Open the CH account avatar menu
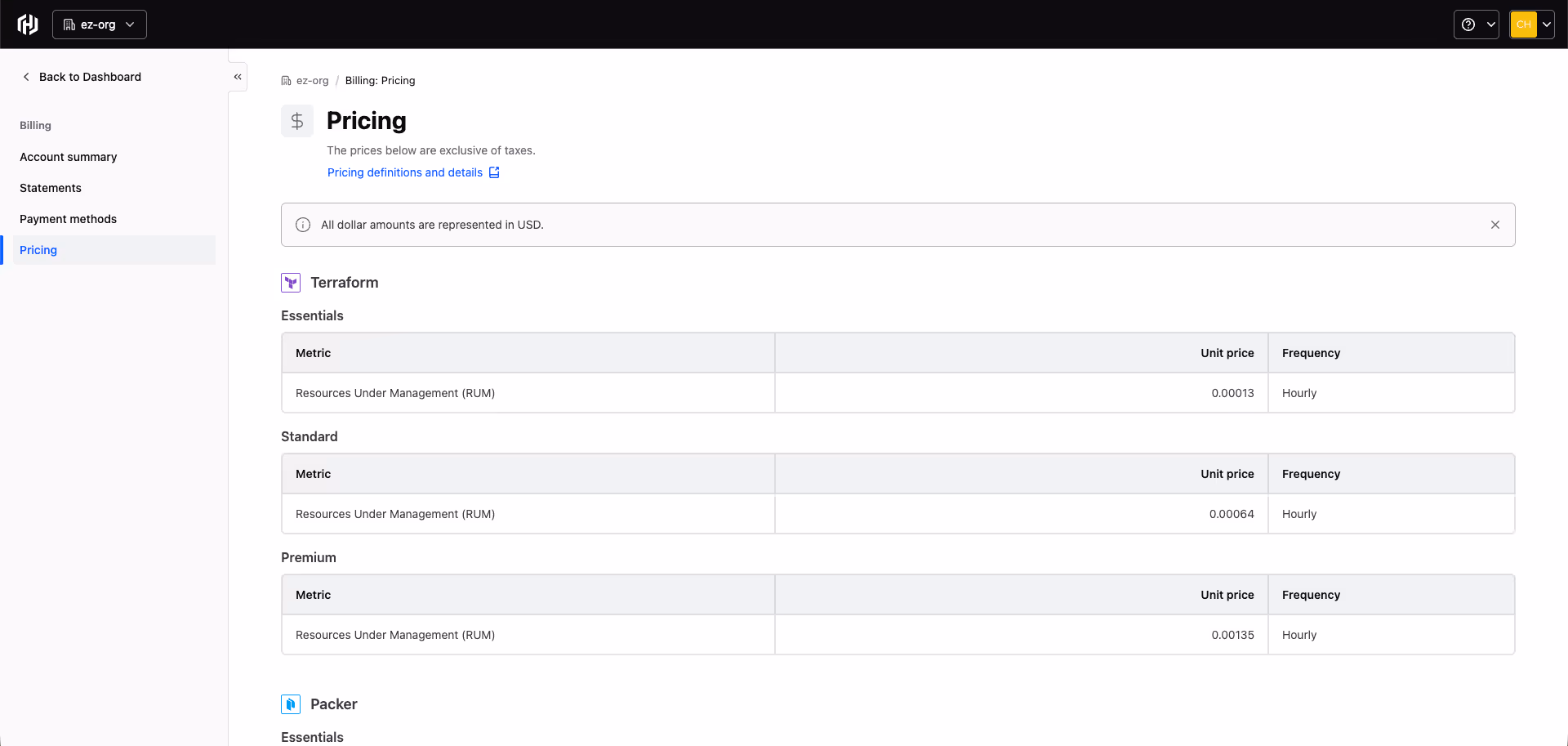 (x=1531, y=24)
